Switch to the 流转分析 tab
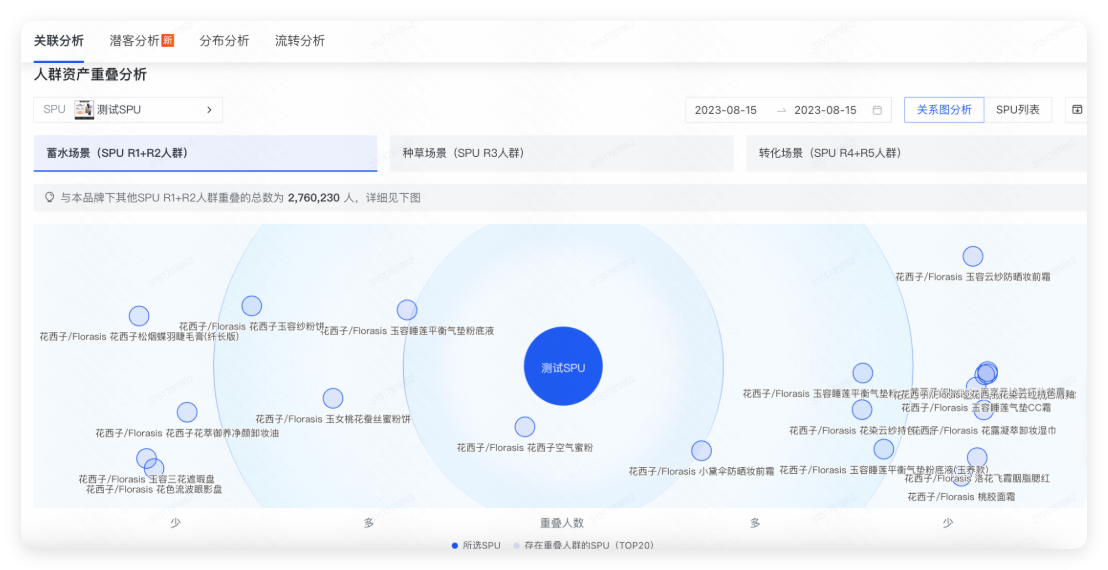This screenshot has height=570, width=1108. [x=300, y=41]
